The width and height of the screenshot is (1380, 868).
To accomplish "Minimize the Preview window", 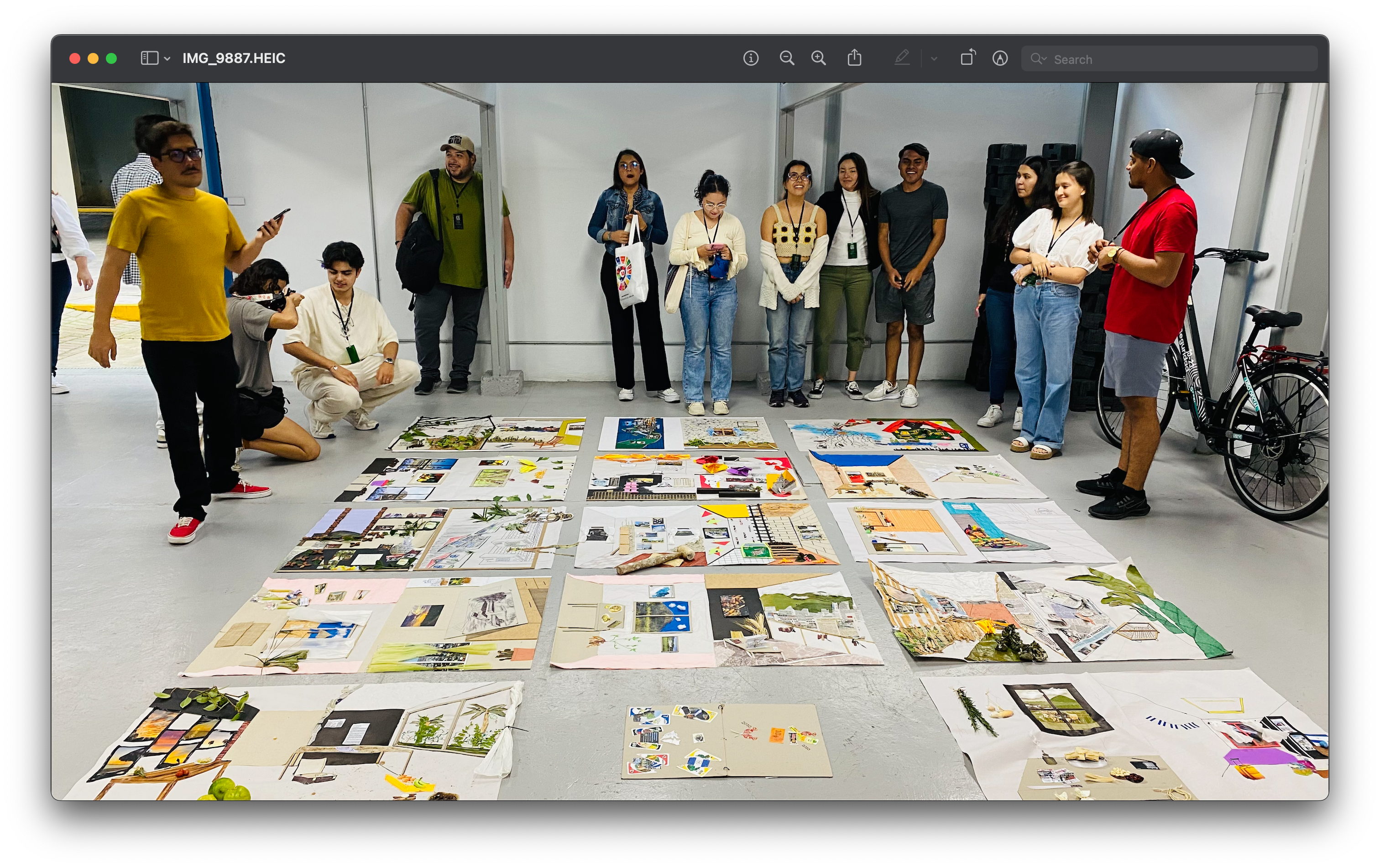I will click(93, 58).
